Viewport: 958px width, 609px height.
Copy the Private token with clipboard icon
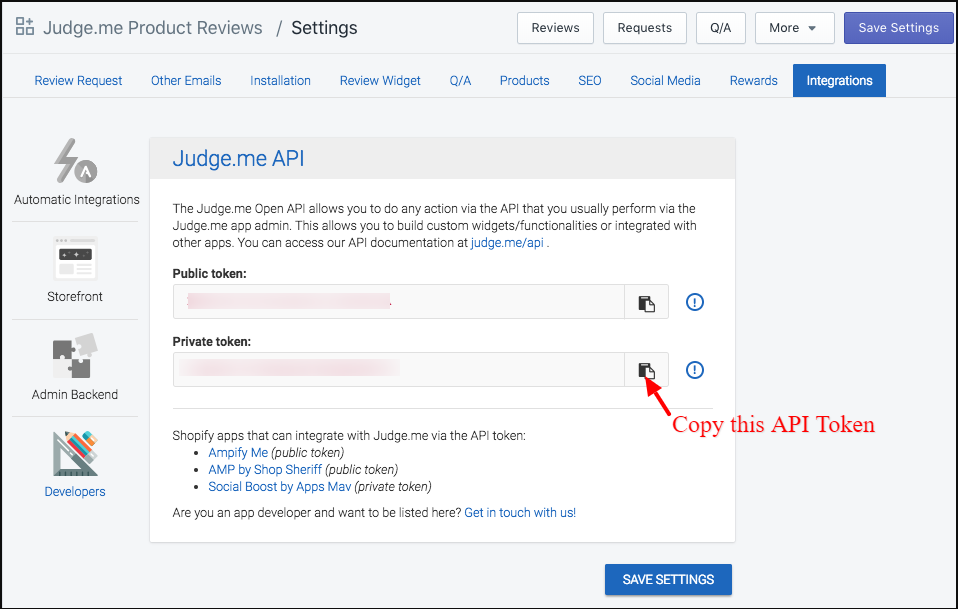click(646, 370)
